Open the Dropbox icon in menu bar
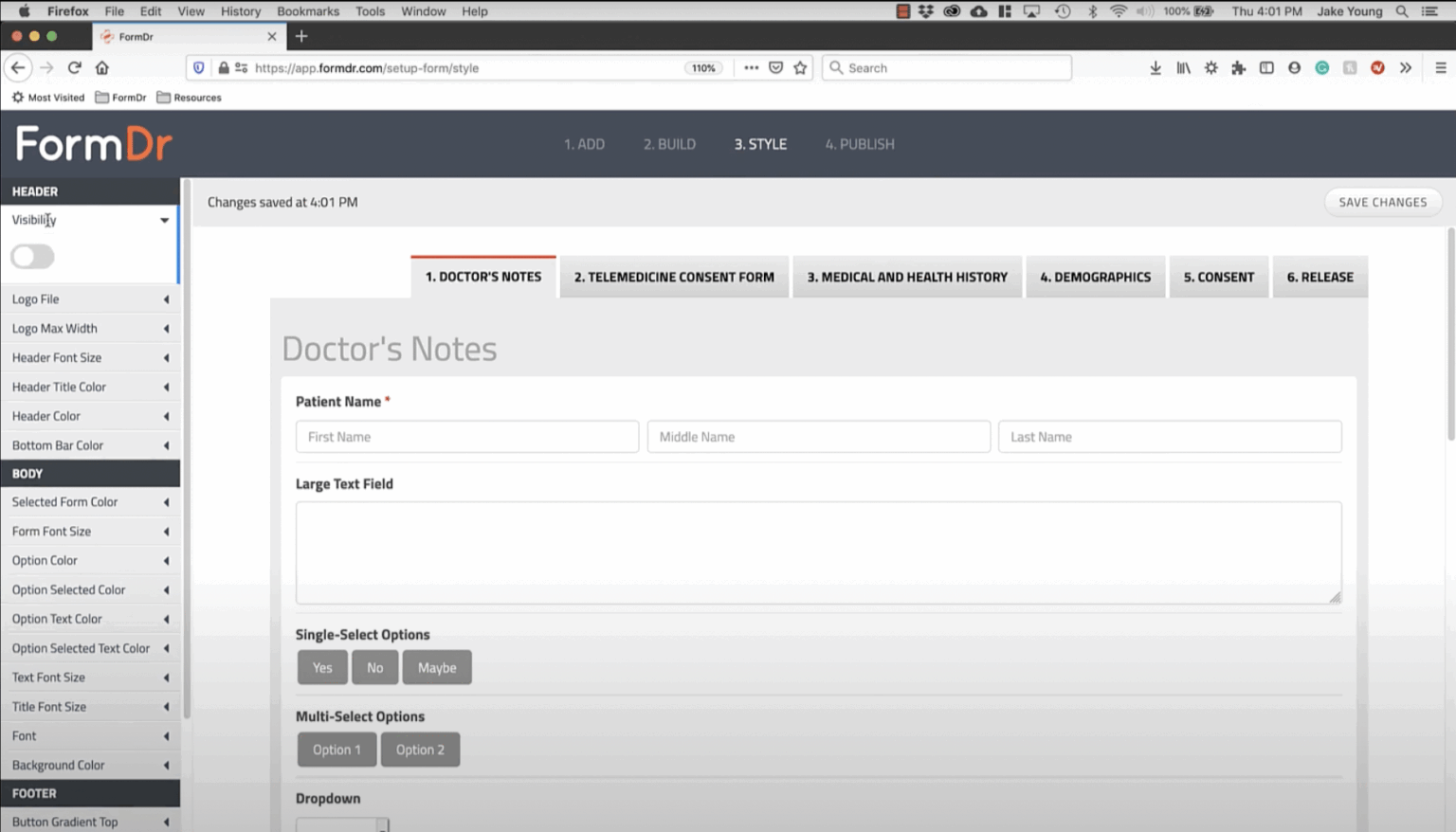The image size is (1456, 832). [924, 11]
